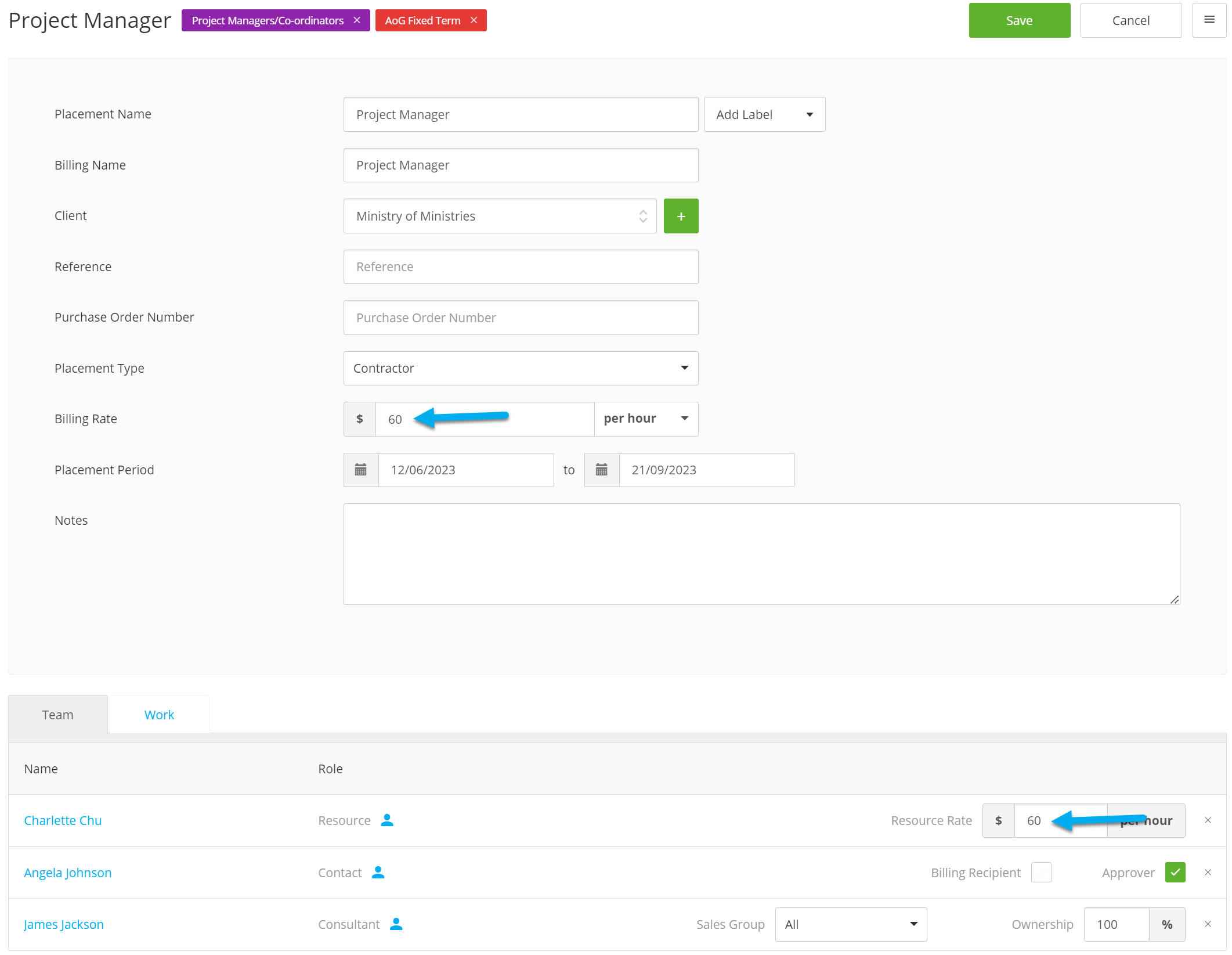Toggle Billing Recipient checkbox for Angela Johnson
The height and width of the screenshot is (955, 1232).
(1041, 872)
